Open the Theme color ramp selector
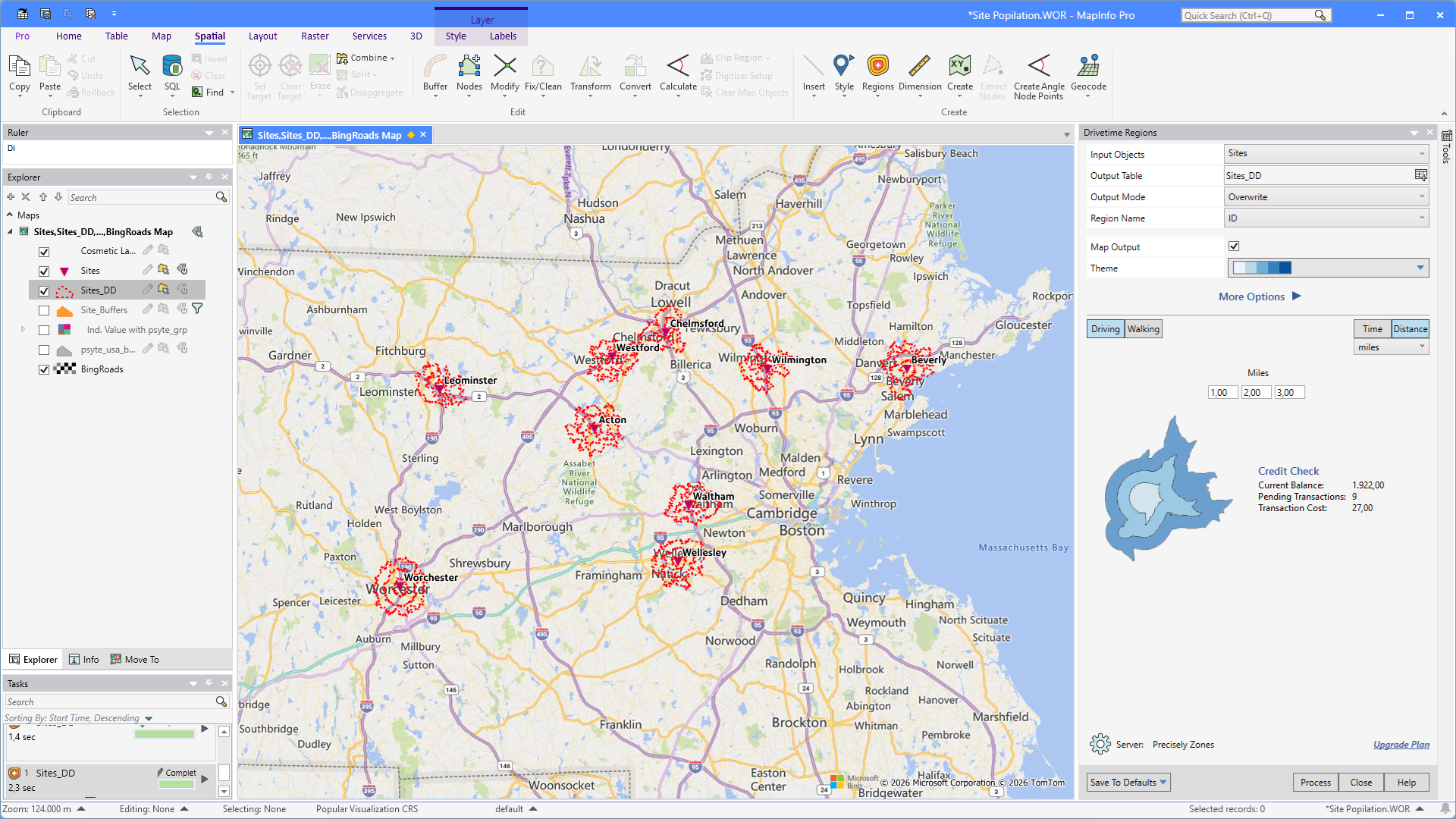Screen dimensions: 1456x819 [1328, 268]
